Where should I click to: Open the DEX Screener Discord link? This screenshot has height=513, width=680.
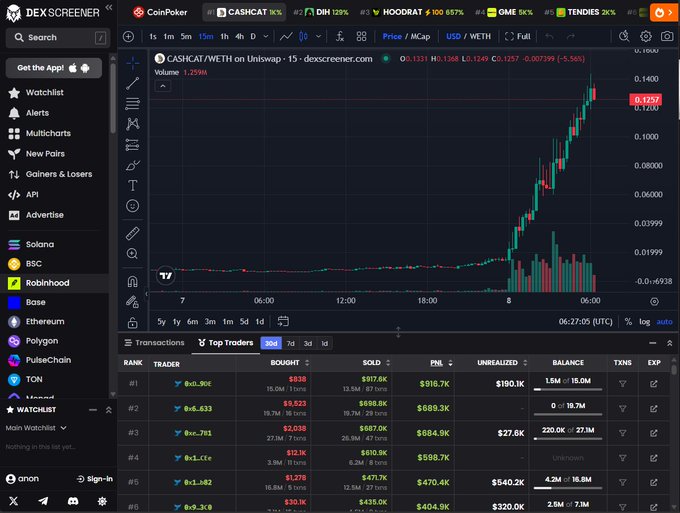tap(73, 501)
